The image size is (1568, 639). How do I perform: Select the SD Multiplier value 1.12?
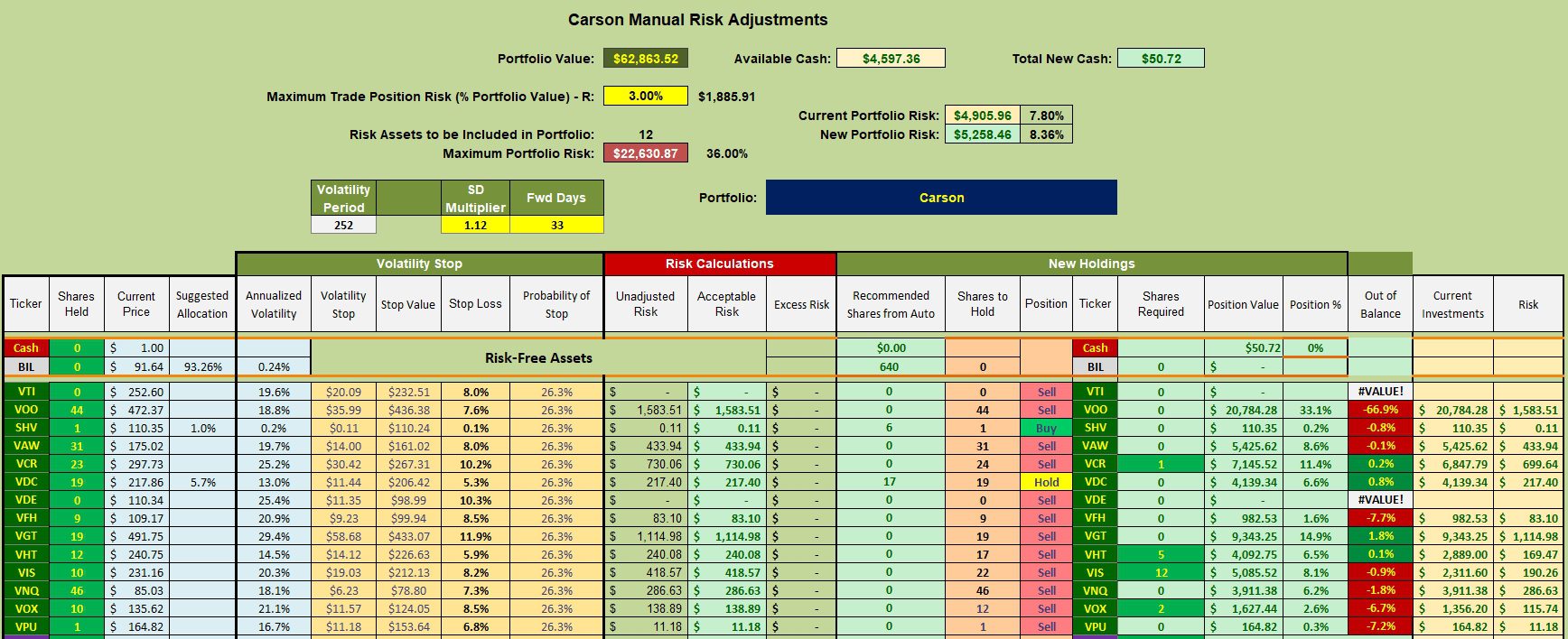[x=475, y=225]
